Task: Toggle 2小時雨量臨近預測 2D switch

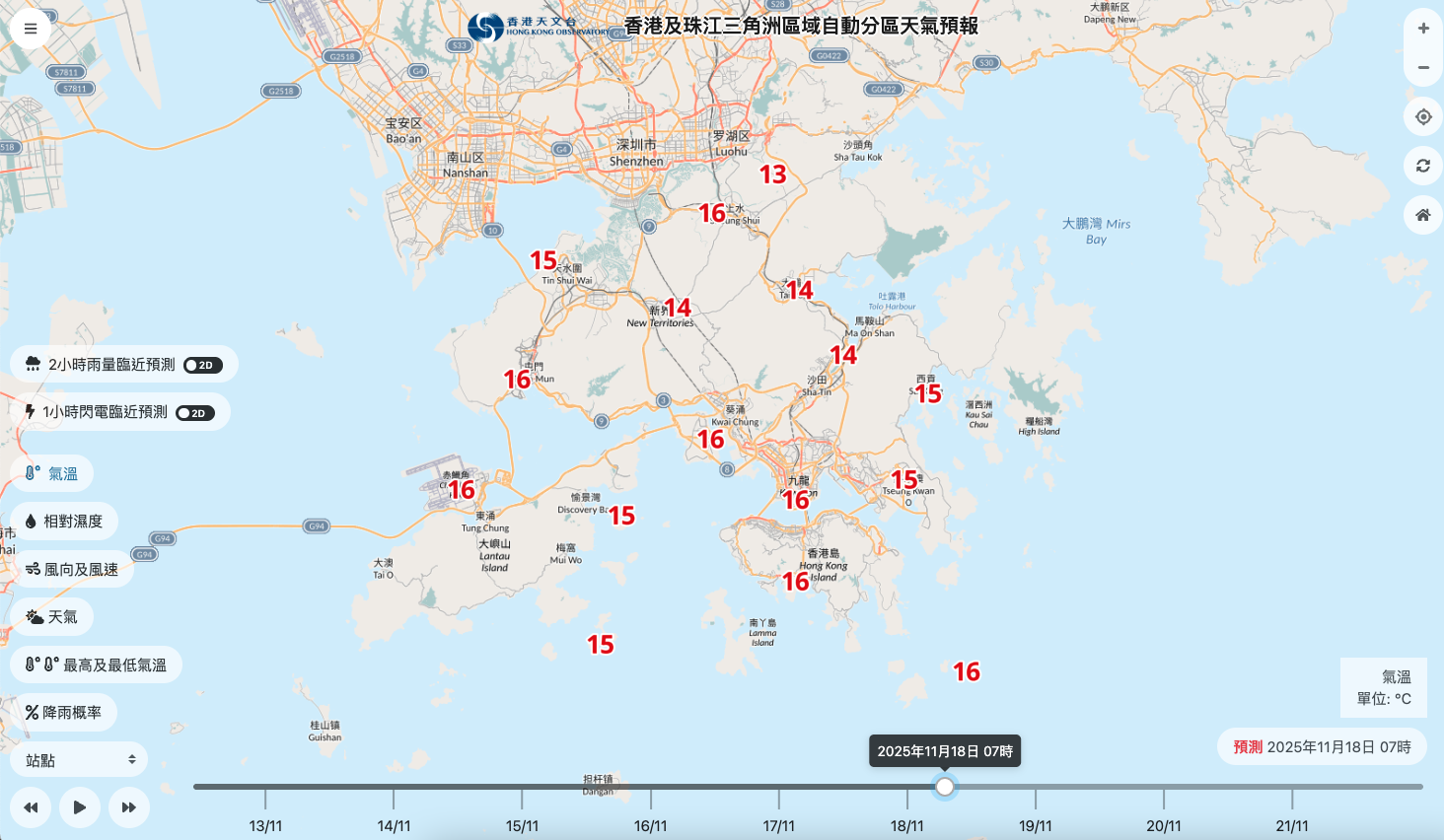Action: [x=202, y=365]
